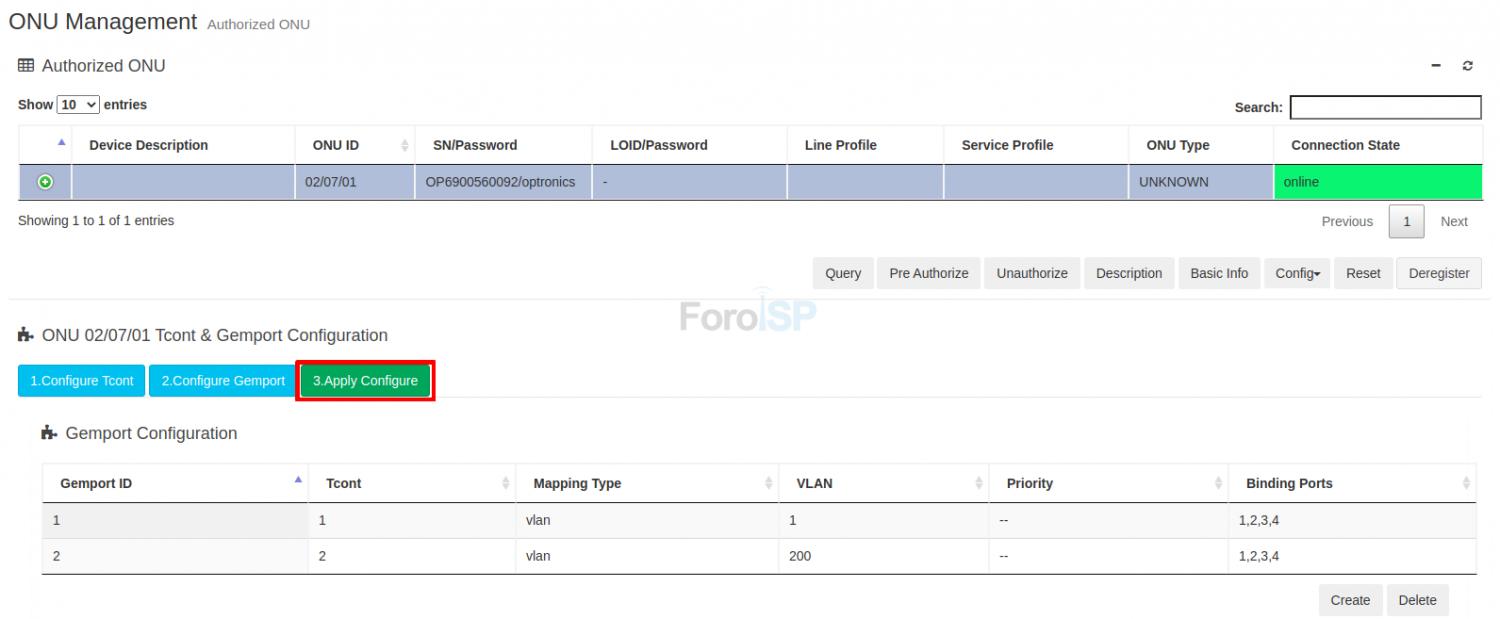Delete the selected gemport entry
This screenshot has height=619, width=1500.
[x=1416, y=600]
